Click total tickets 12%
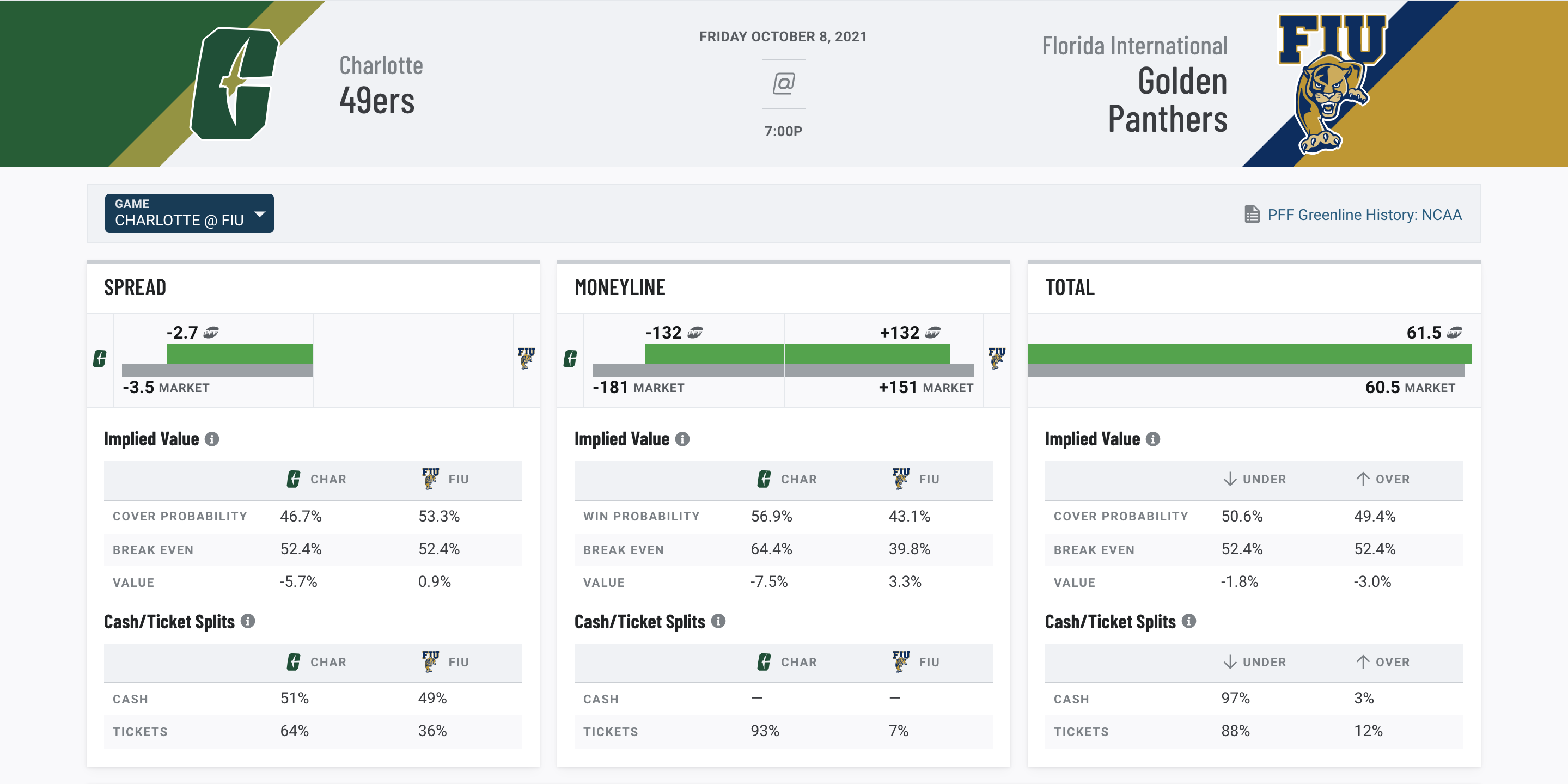Image resolution: width=1568 pixels, height=784 pixels. click(x=1368, y=731)
